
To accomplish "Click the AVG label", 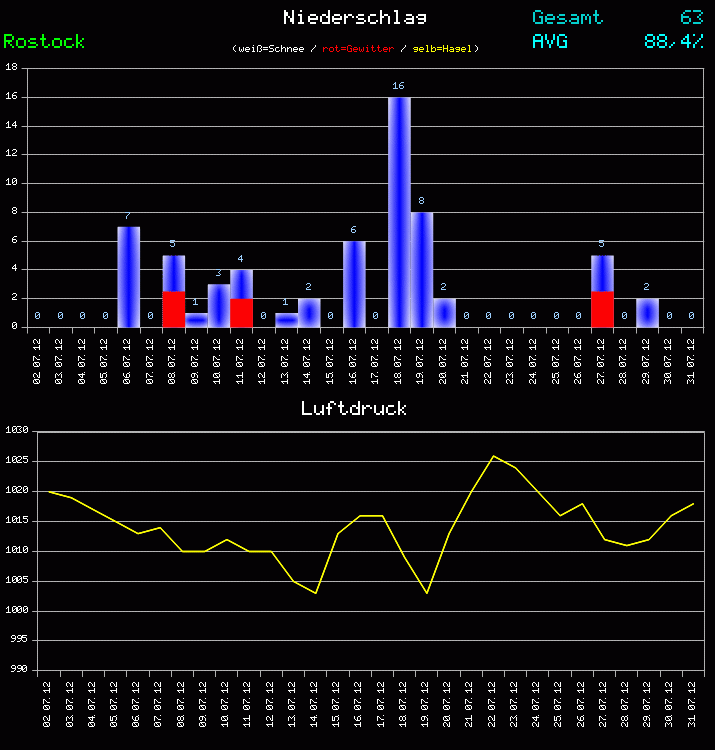I will coord(550,42).
